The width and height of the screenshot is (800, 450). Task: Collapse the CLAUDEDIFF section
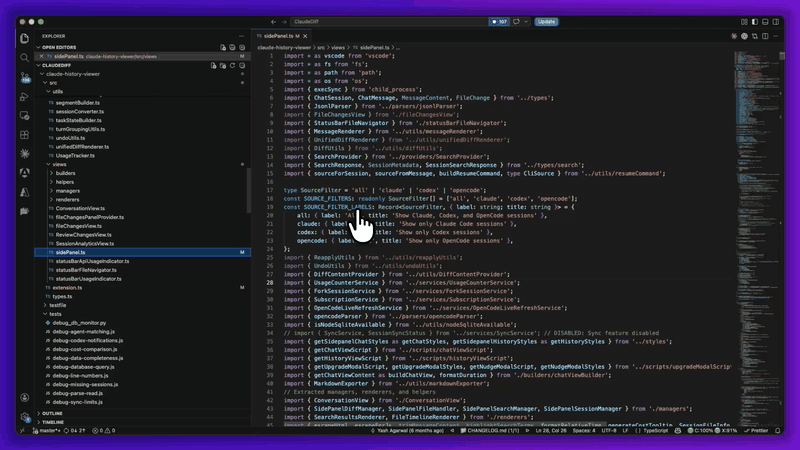39,65
